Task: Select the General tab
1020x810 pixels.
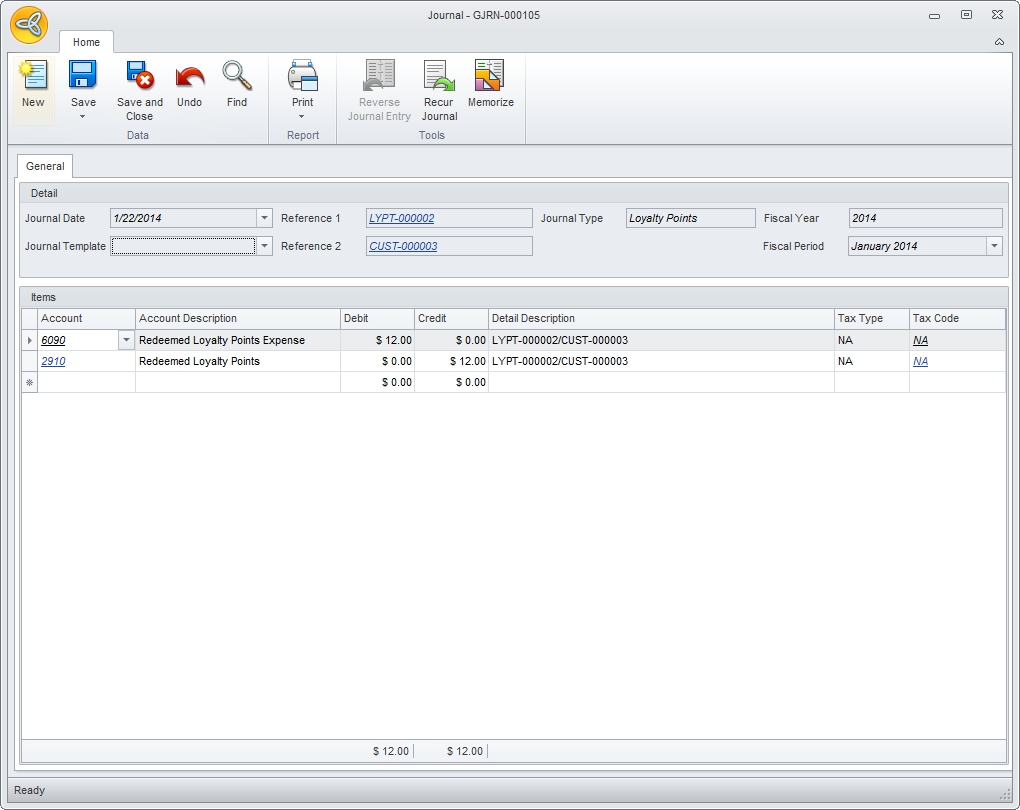Action: click(45, 166)
